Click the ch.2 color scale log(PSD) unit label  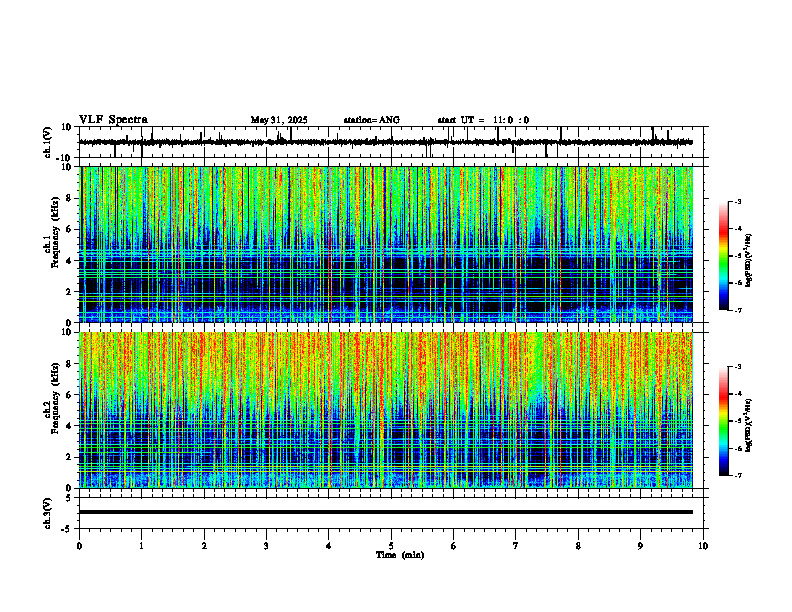(748, 426)
